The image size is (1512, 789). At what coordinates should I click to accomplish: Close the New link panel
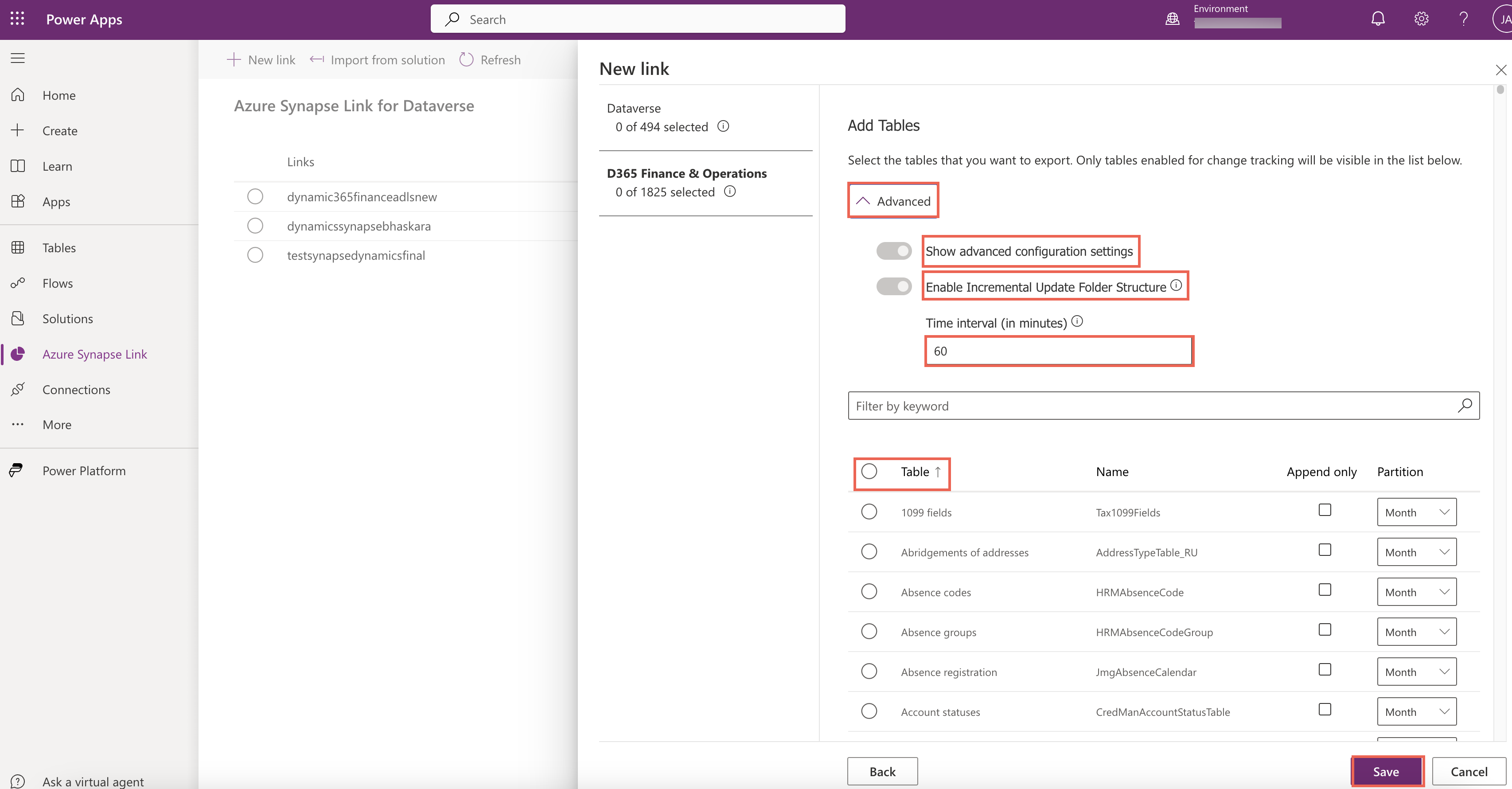point(1501,70)
